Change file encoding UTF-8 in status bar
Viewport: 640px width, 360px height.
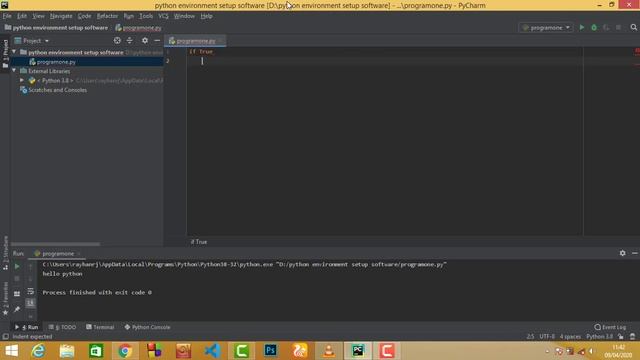point(547,337)
